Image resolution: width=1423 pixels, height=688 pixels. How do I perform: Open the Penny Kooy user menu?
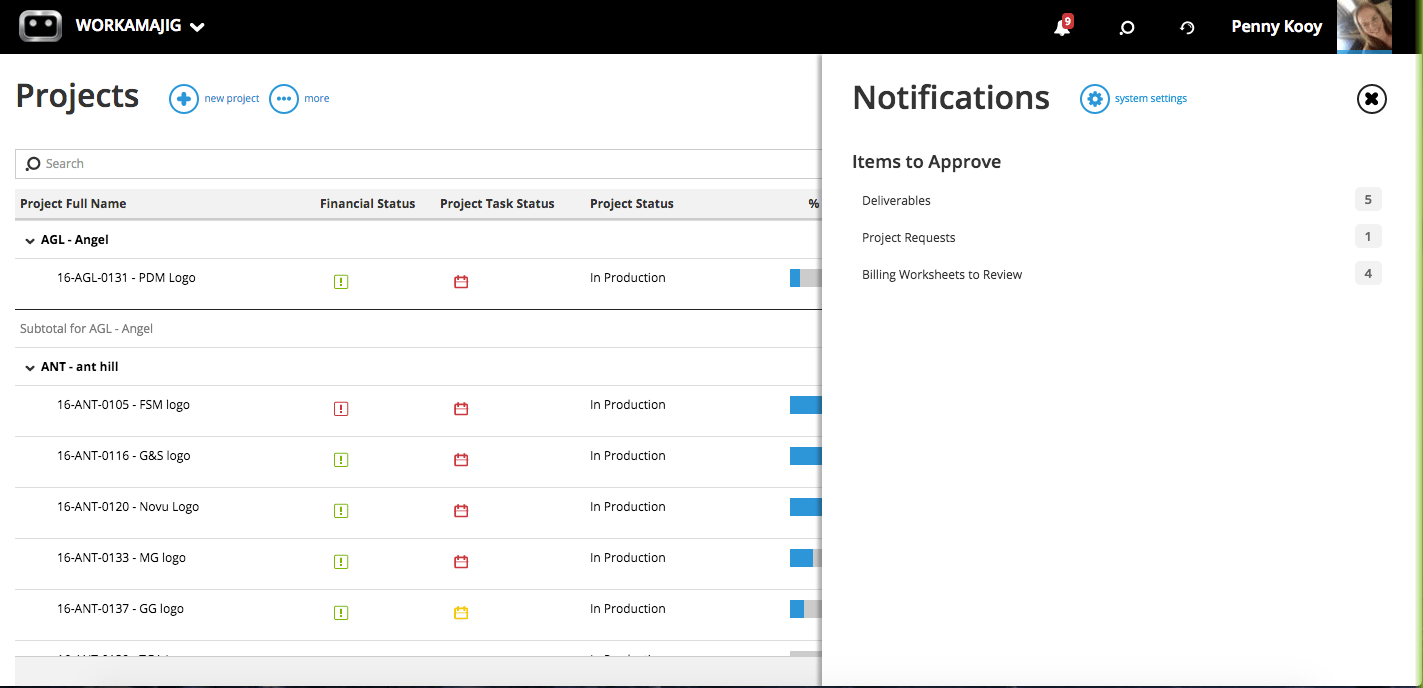coord(1276,26)
